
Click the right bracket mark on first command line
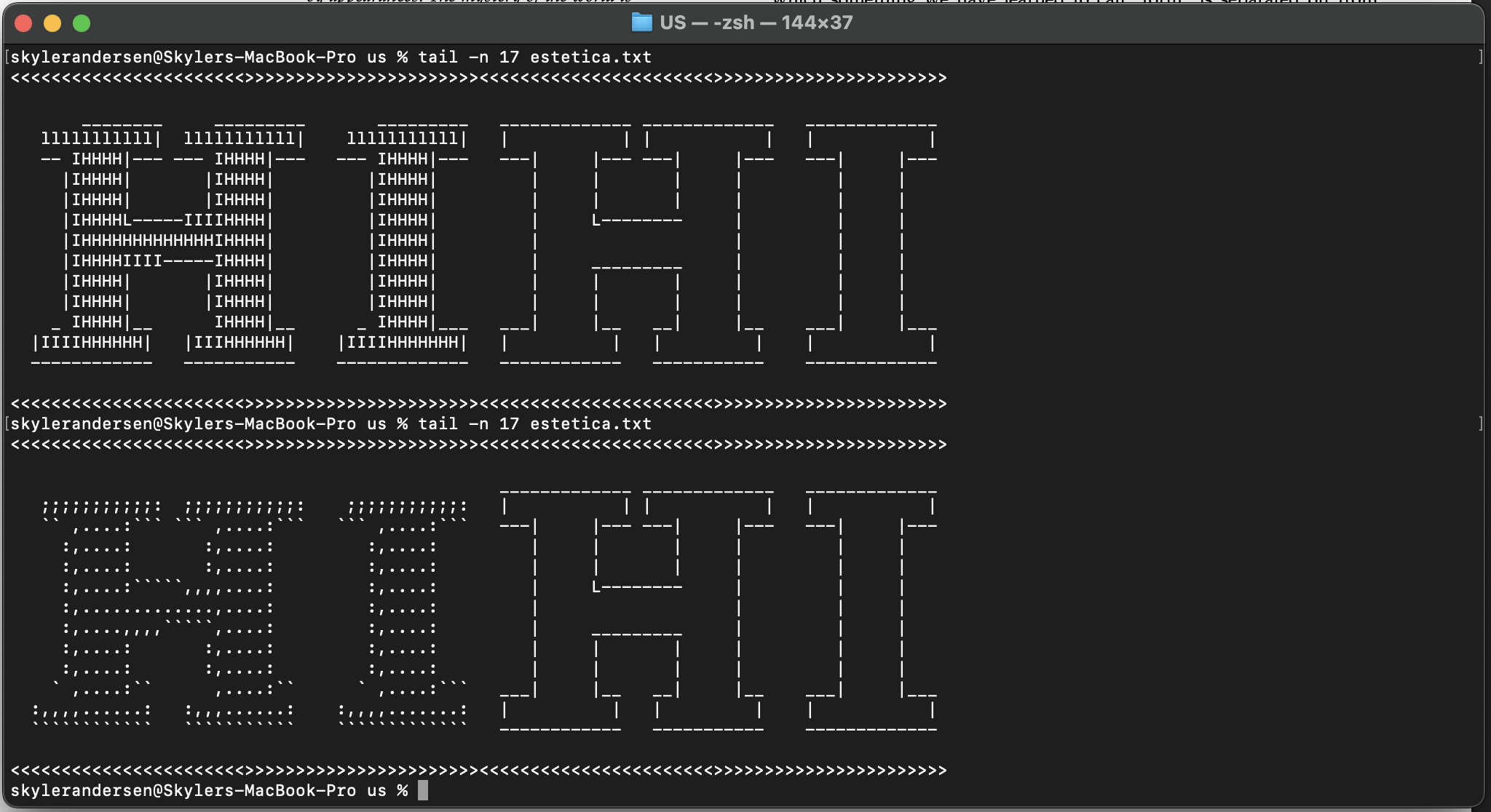tap(1480, 57)
